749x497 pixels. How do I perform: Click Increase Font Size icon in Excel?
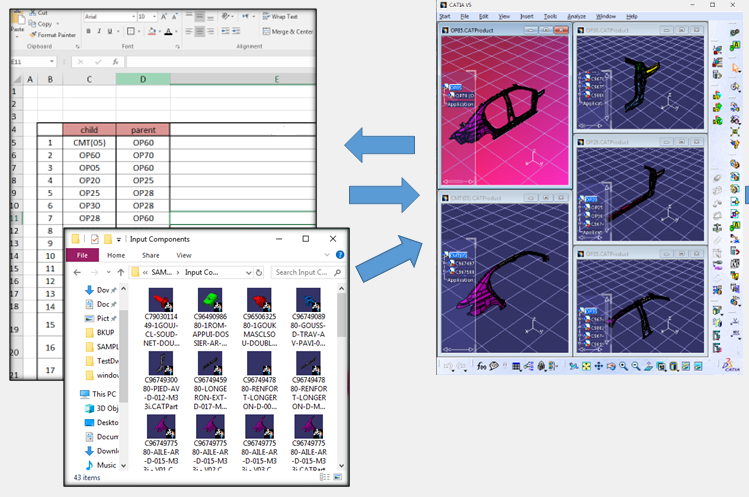point(164,17)
